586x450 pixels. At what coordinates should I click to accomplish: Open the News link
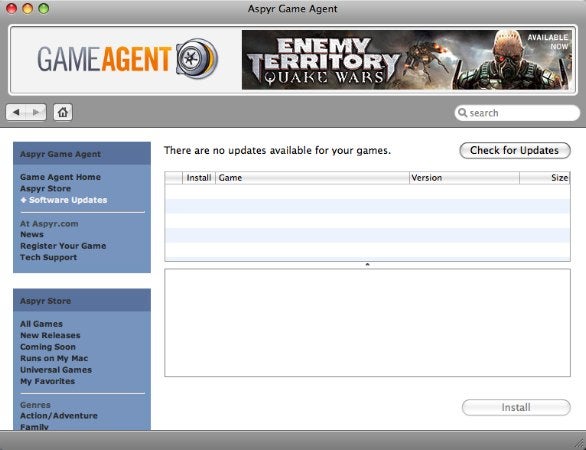click(32, 235)
